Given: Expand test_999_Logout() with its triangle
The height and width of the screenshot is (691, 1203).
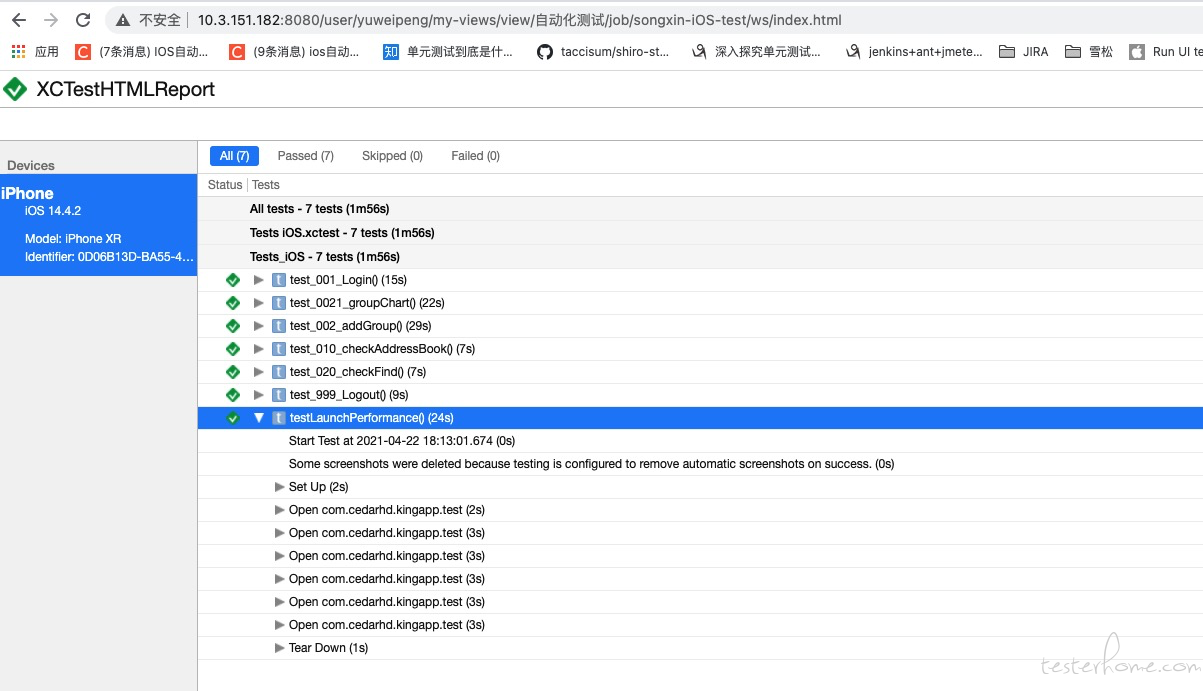Looking at the screenshot, I should point(259,395).
